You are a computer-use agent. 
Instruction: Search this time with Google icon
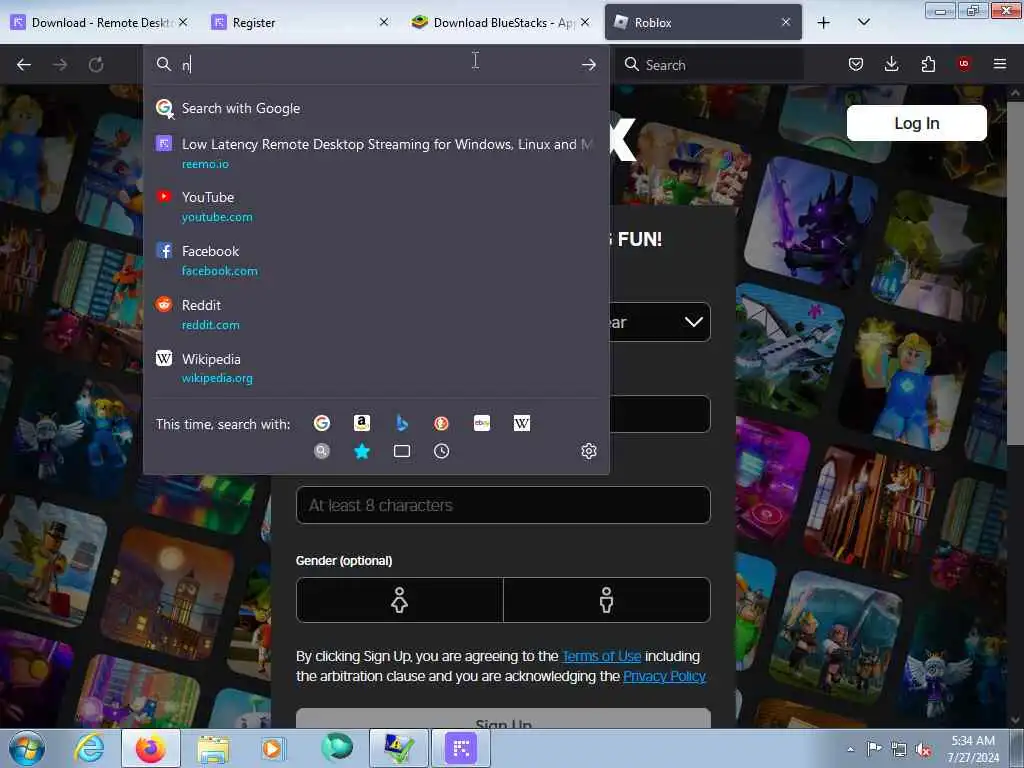tap(321, 423)
